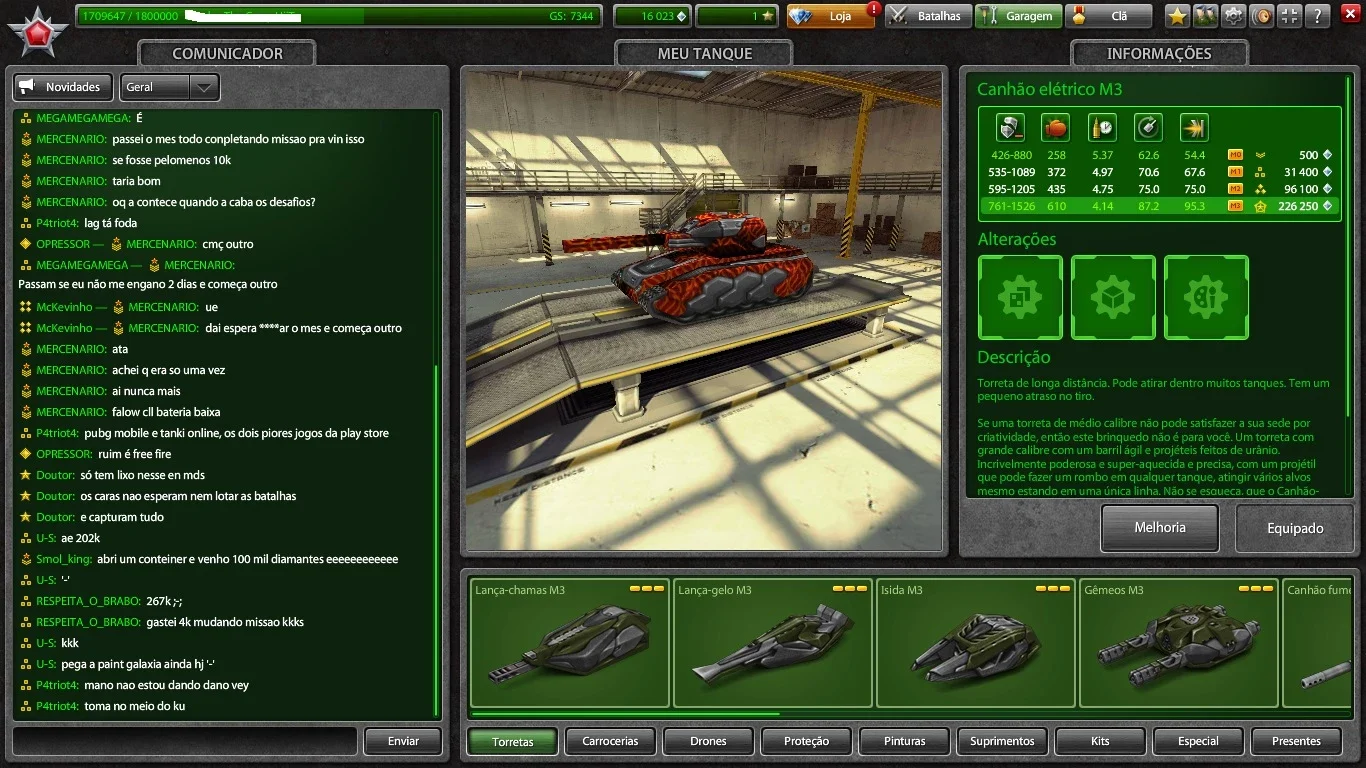The image size is (1366, 768).
Task: Select the M0 modification row
Action: pos(1159,155)
